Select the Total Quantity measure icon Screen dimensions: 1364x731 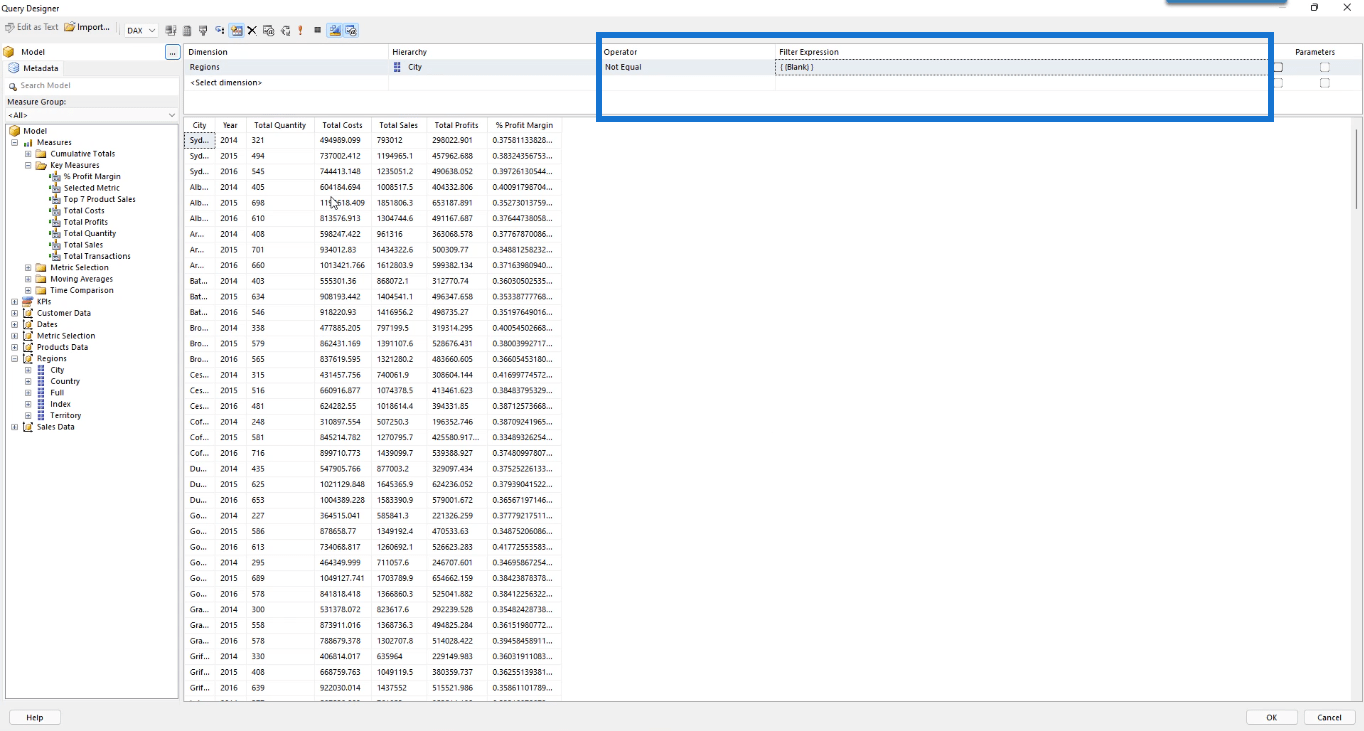click(55, 233)
